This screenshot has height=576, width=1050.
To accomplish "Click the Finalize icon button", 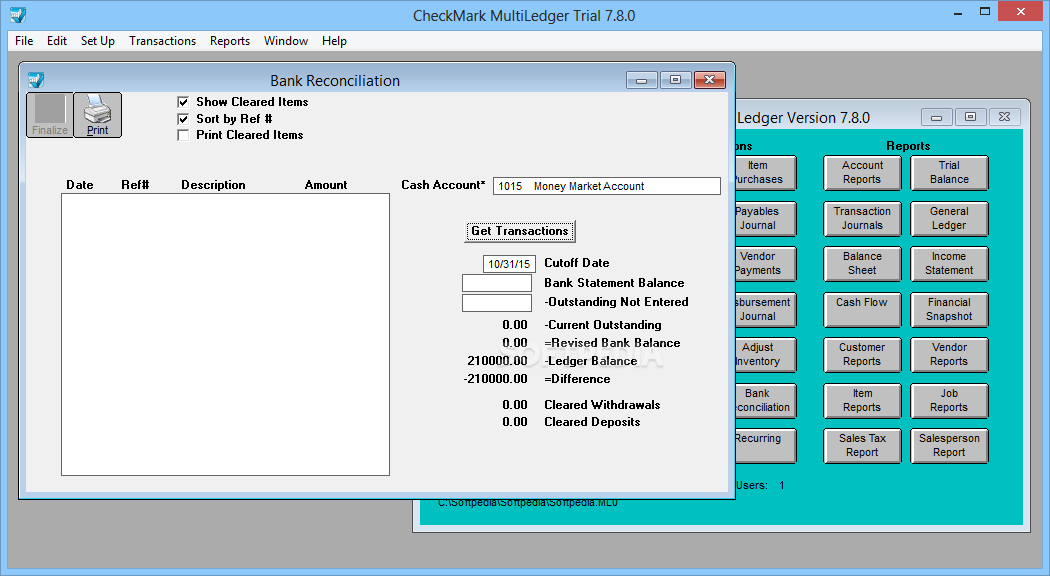I will click(x=50, y=115).
